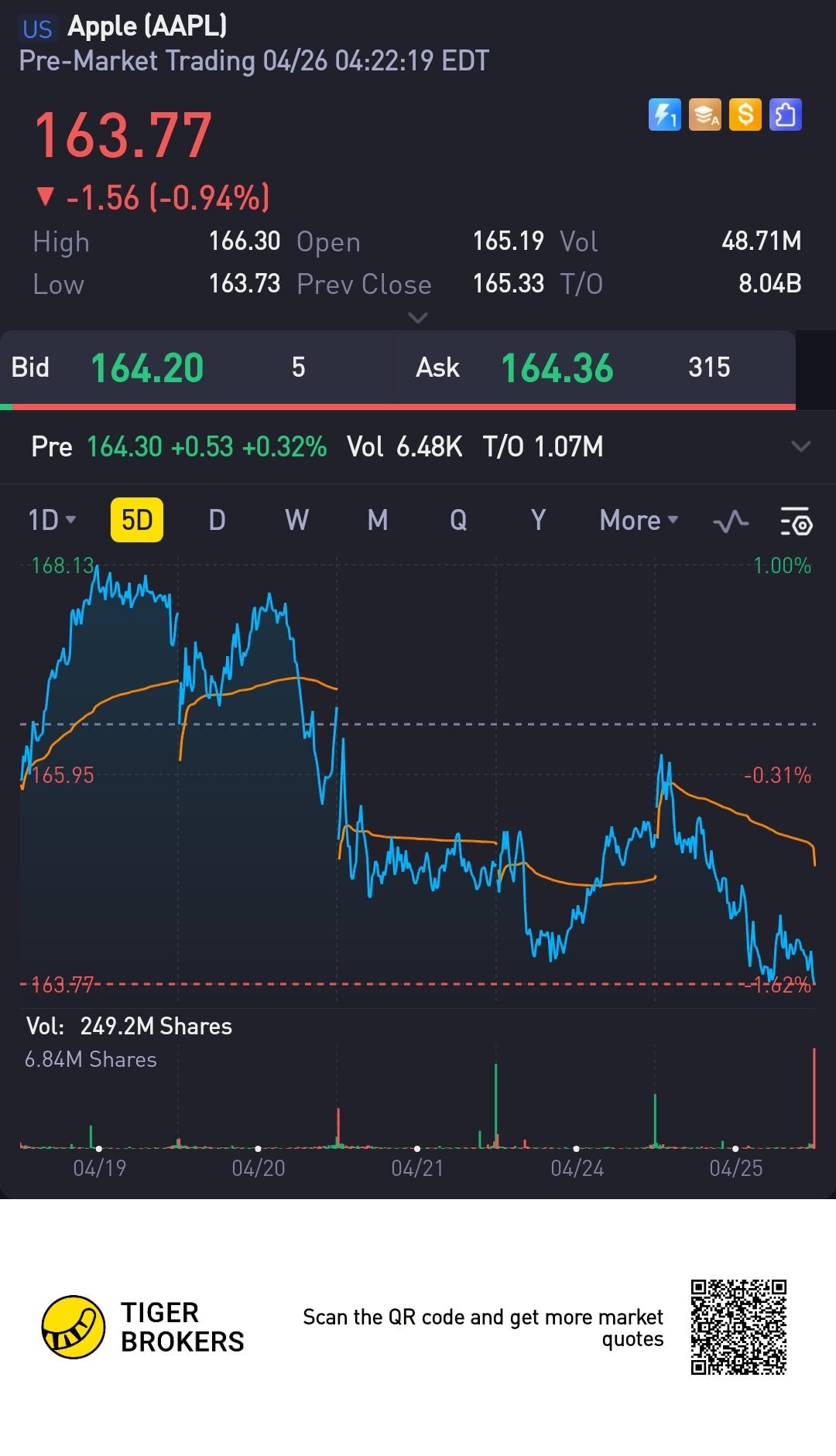
Task: Tap the QR code image
Action: point(738,1328)
